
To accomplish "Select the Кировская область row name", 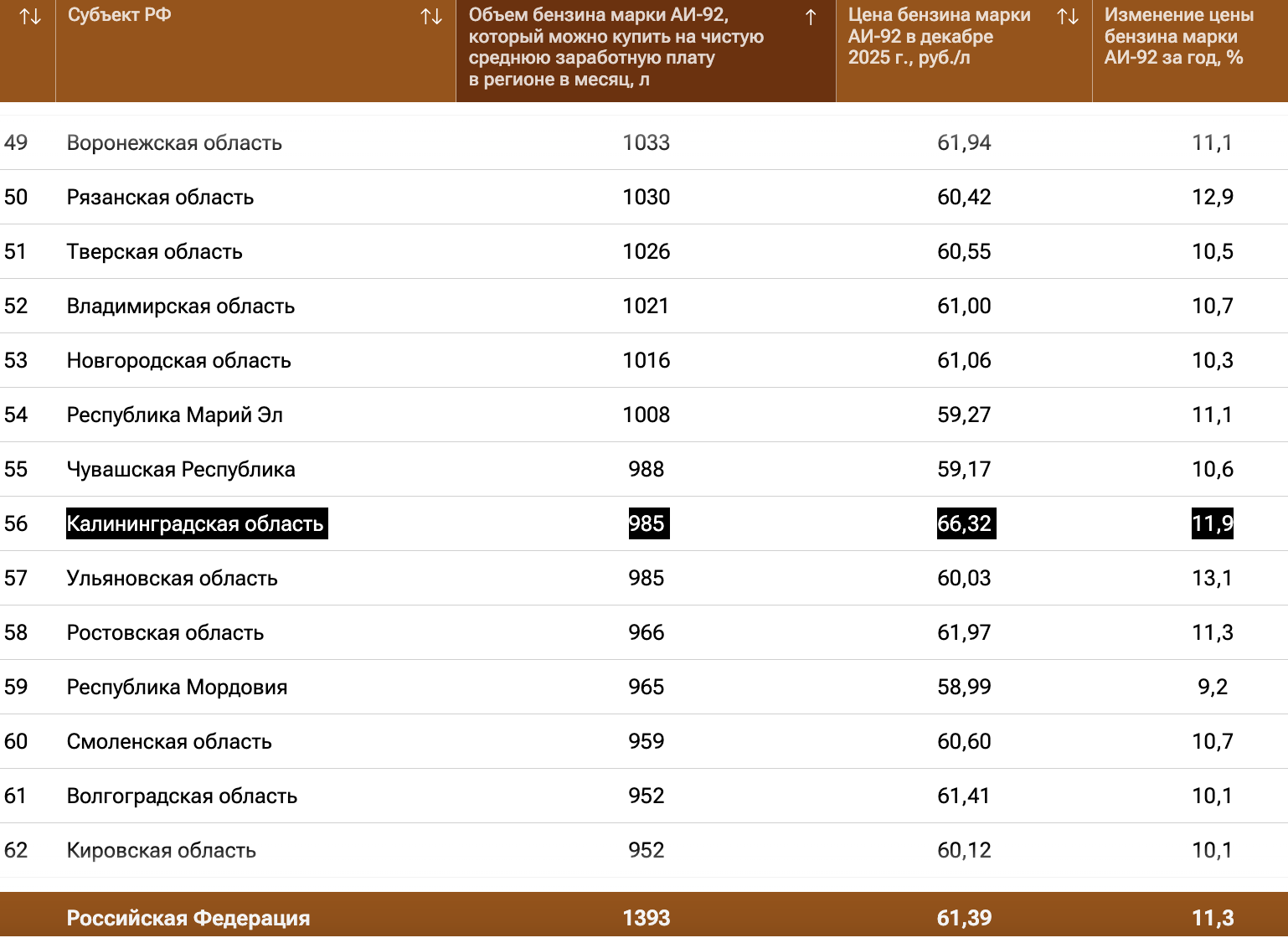I will [161, 851].
